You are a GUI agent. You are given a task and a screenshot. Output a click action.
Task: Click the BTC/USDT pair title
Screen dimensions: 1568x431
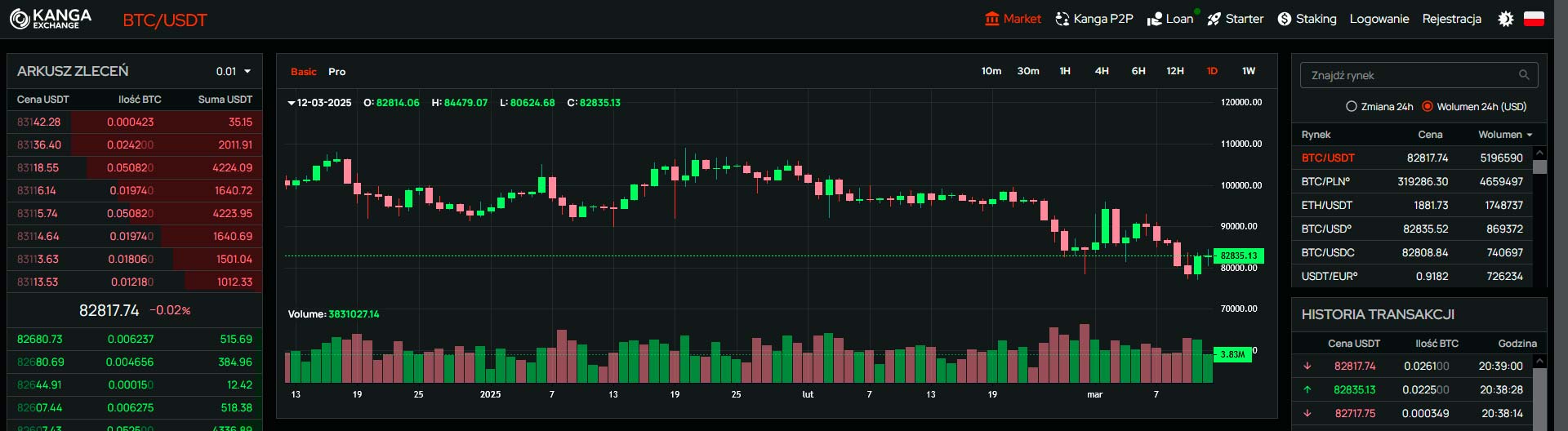(x=165, y=20)
